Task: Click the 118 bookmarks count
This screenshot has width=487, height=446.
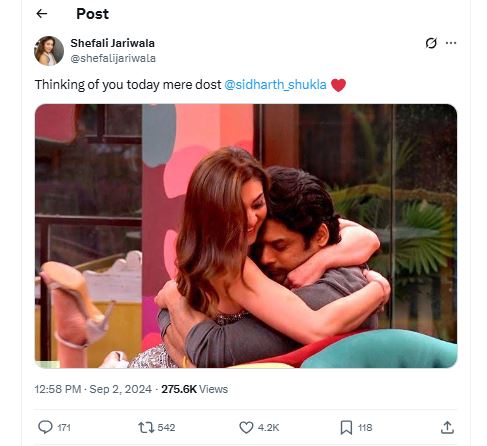Action: tap(365, 428)
